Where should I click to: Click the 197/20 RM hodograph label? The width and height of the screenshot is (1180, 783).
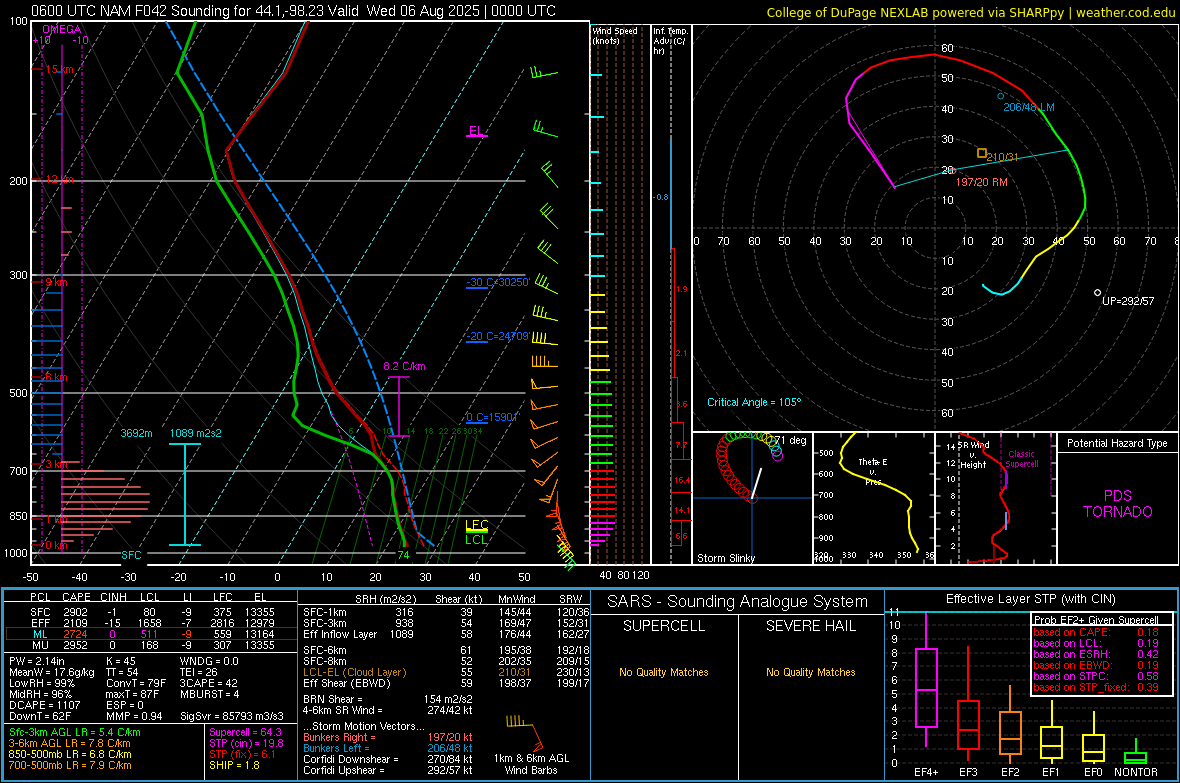click(x=981, y=182)
